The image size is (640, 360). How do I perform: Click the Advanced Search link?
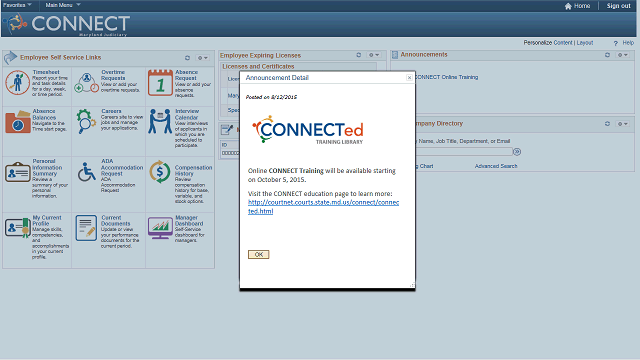(496, 166)
